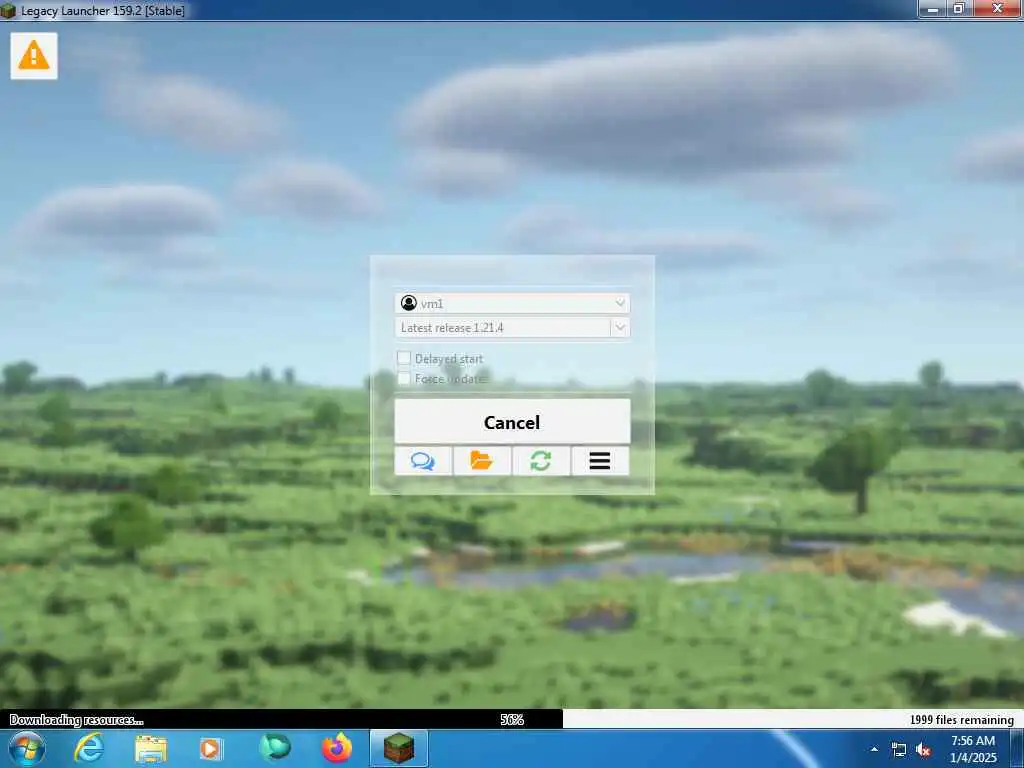1024x768 pixels.
Task: Open the hamburger menu button
Action: (600, 461)
